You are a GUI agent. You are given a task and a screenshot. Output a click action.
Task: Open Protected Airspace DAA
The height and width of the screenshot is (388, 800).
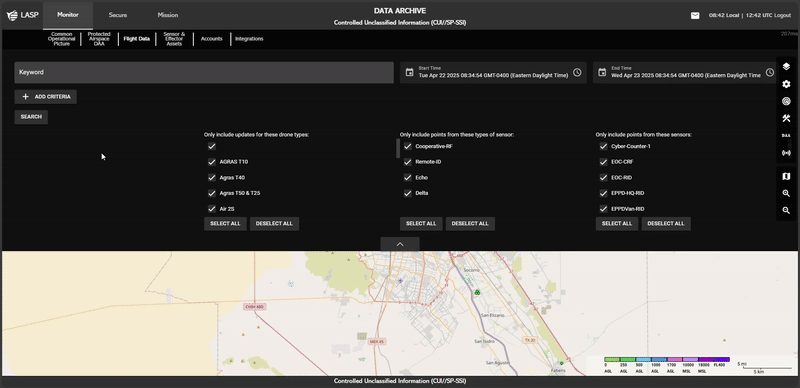point(99,39)
